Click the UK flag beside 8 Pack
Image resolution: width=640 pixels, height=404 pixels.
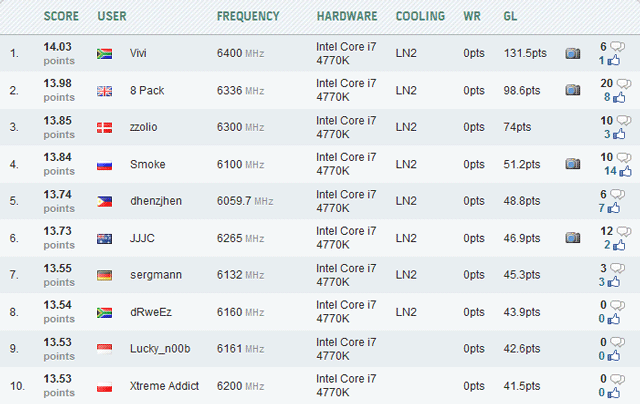(104, 91)
